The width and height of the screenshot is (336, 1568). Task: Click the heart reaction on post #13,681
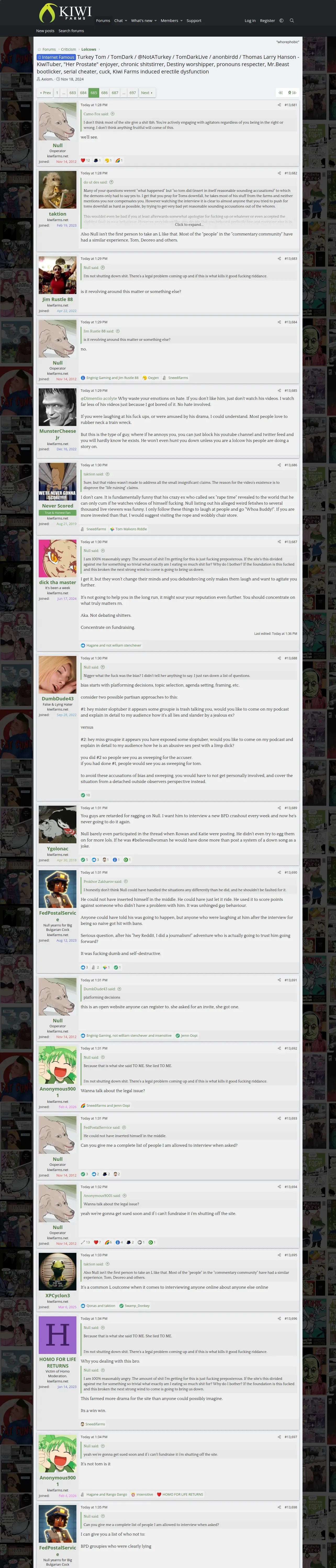83,161
